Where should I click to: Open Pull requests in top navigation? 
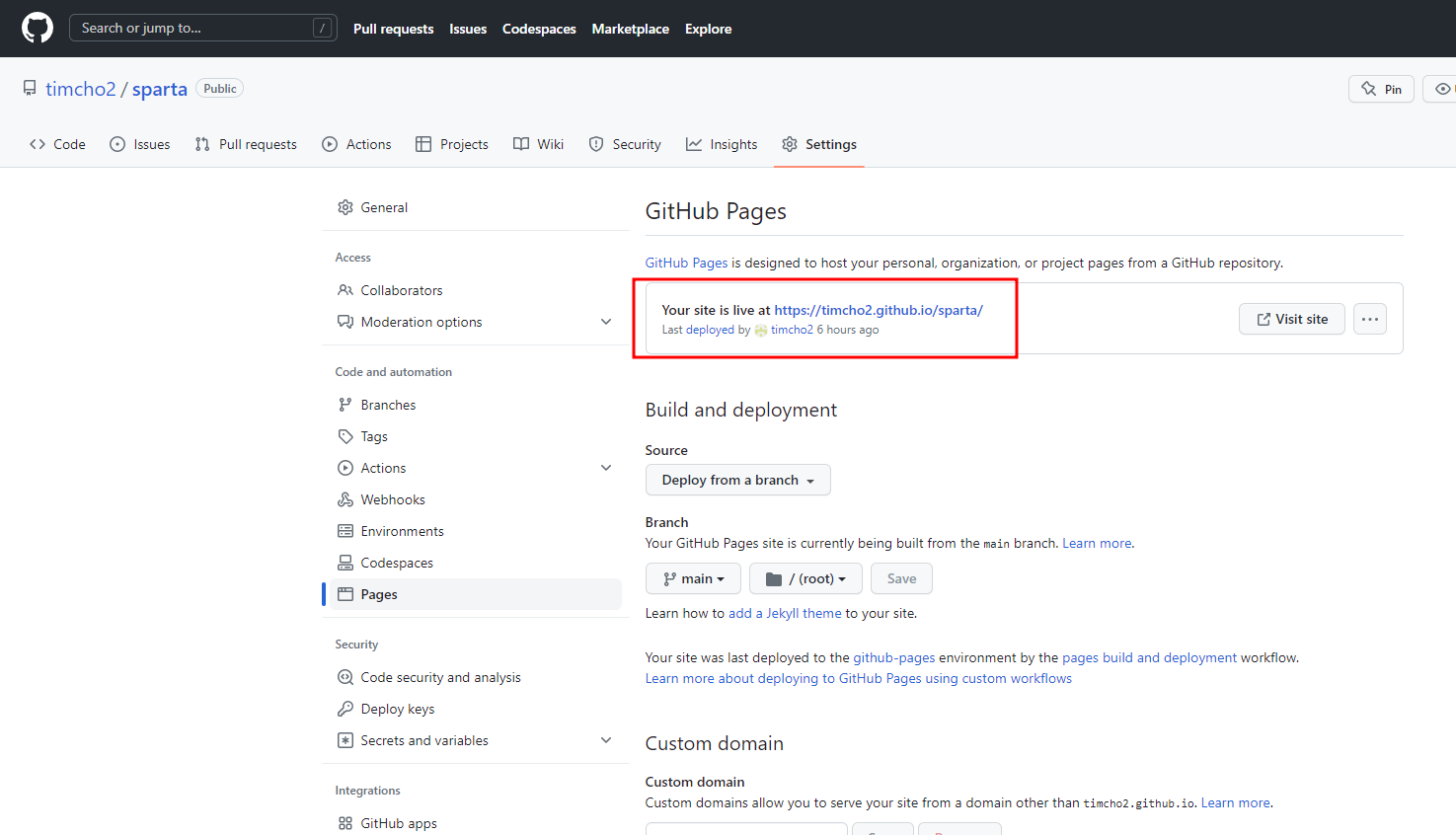coord(394,29)
